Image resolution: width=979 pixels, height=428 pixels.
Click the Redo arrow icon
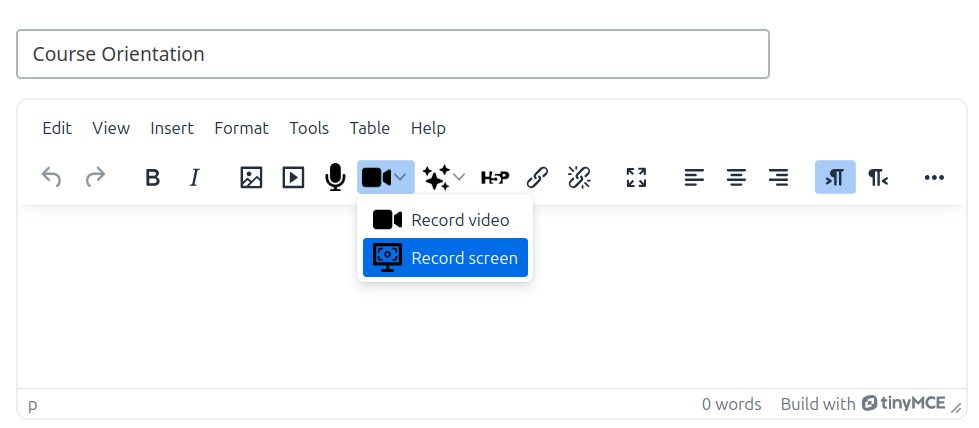click(95, 178)
